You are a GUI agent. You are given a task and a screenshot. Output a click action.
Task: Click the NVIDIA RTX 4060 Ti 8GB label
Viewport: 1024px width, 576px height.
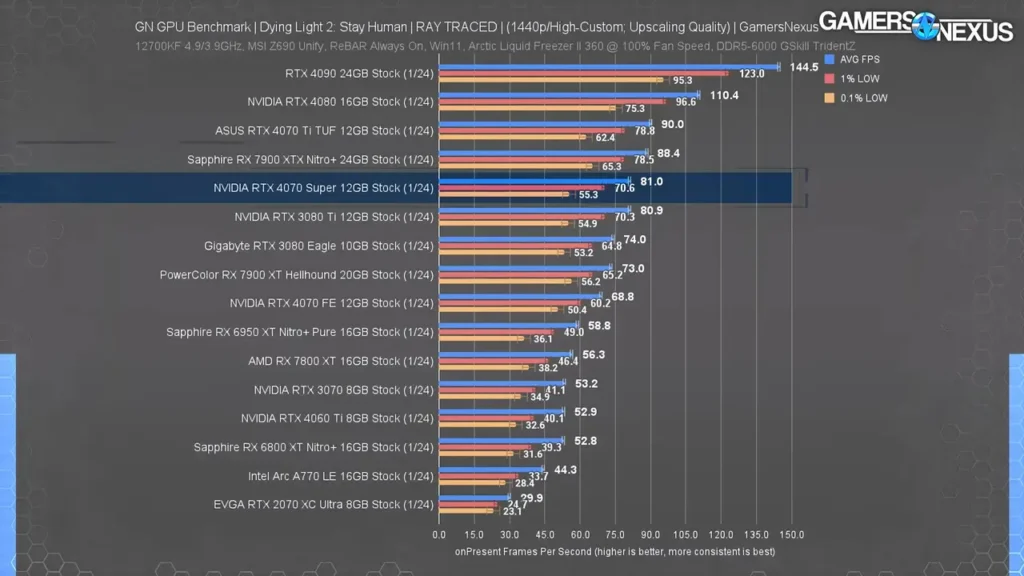click(x=337, y=418)
